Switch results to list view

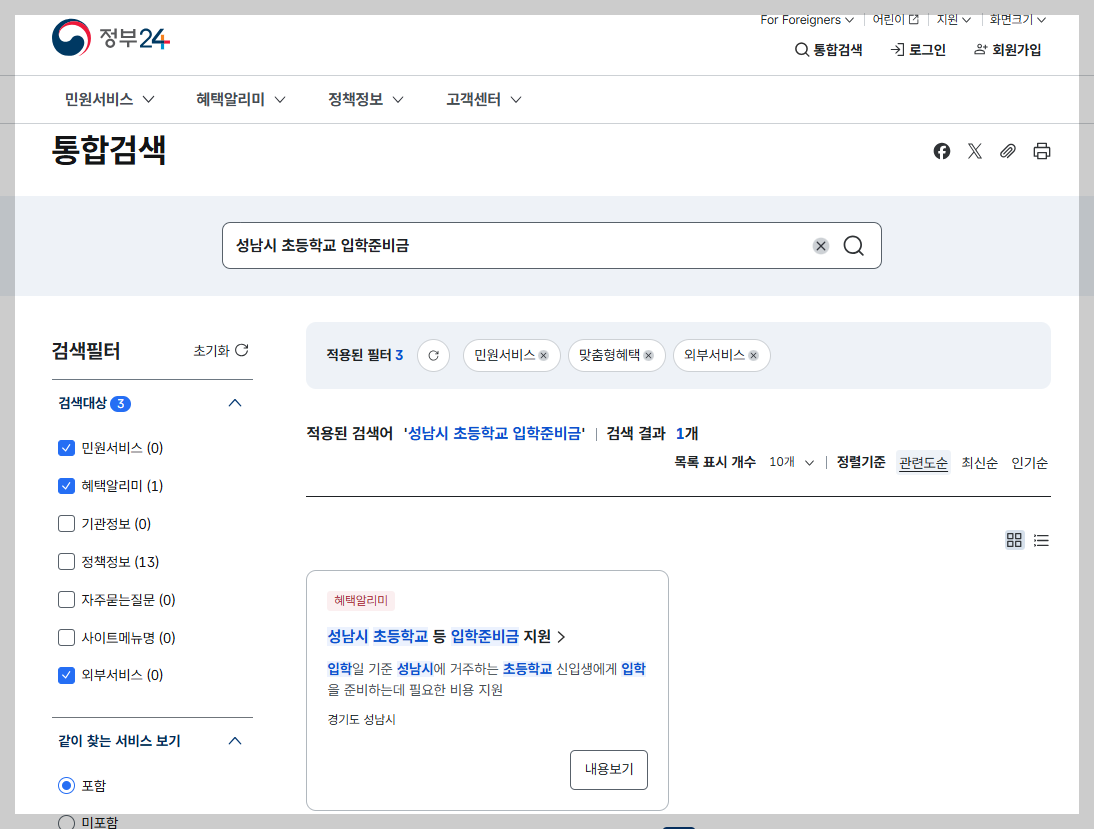pos(1041,540)
